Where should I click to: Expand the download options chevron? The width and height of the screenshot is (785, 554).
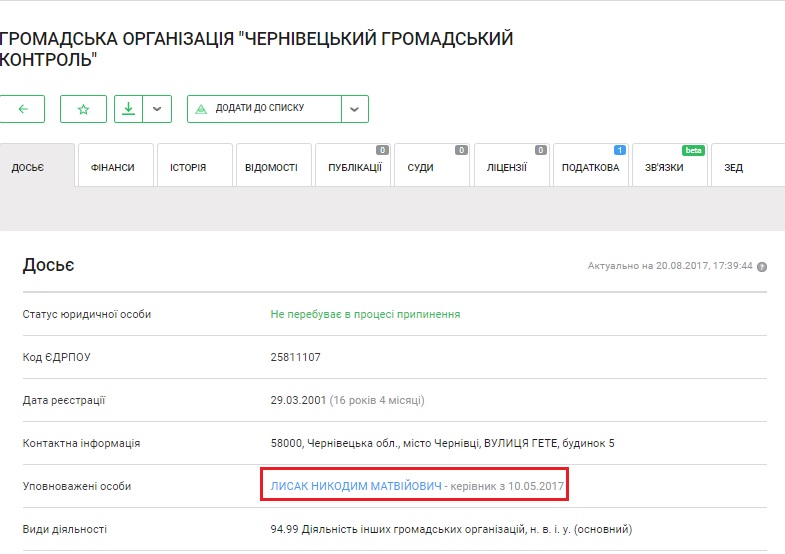157,109
